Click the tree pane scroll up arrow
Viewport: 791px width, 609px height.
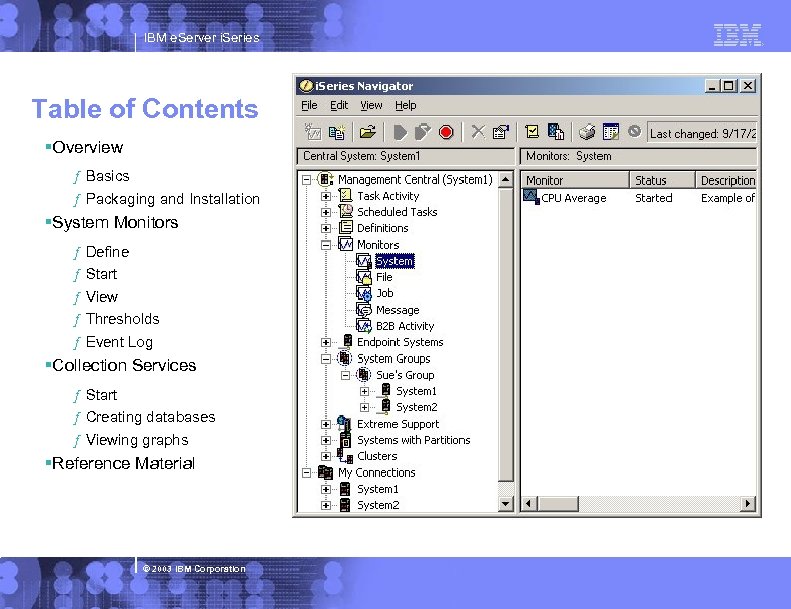pyautogui.click(x=505, y=180)
